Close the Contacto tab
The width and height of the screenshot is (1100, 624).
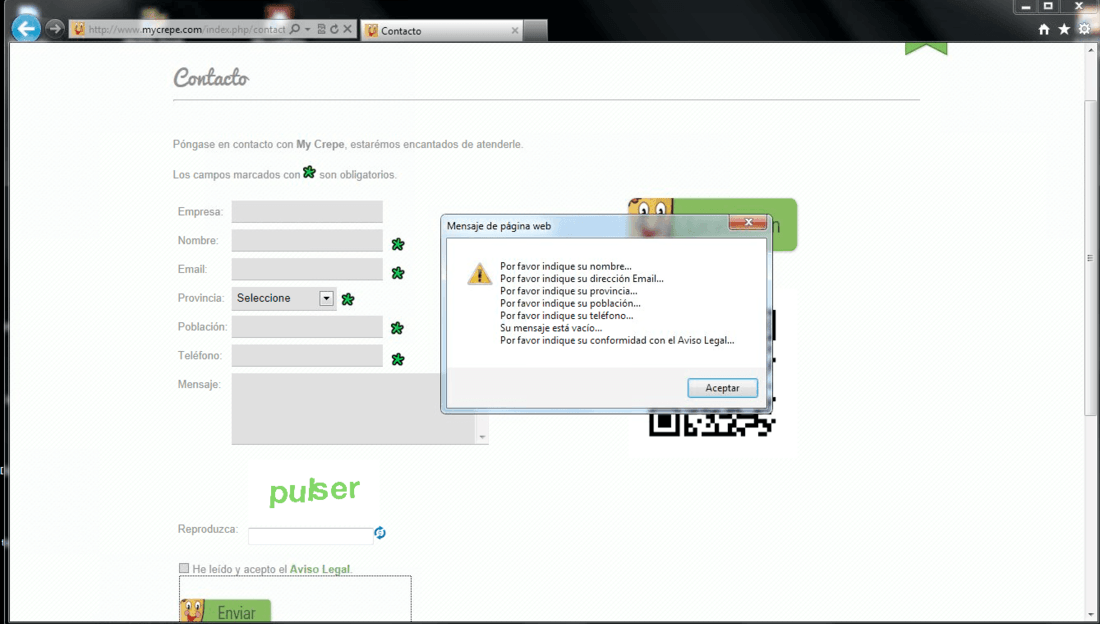coord(515,31)
